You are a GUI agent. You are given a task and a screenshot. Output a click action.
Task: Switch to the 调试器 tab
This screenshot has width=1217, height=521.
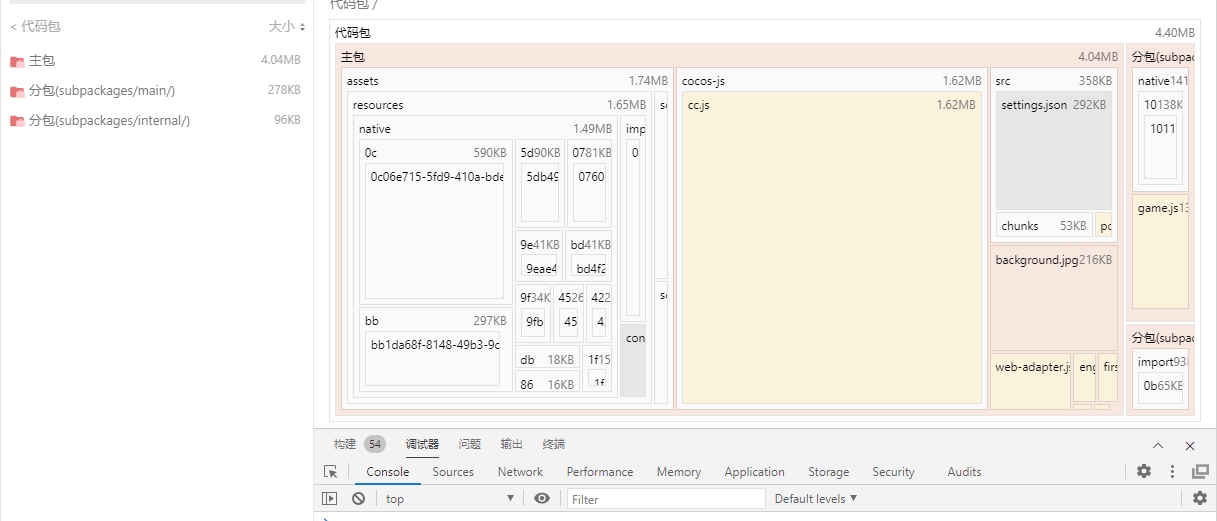pyautogui.click(x=422, y=444)
